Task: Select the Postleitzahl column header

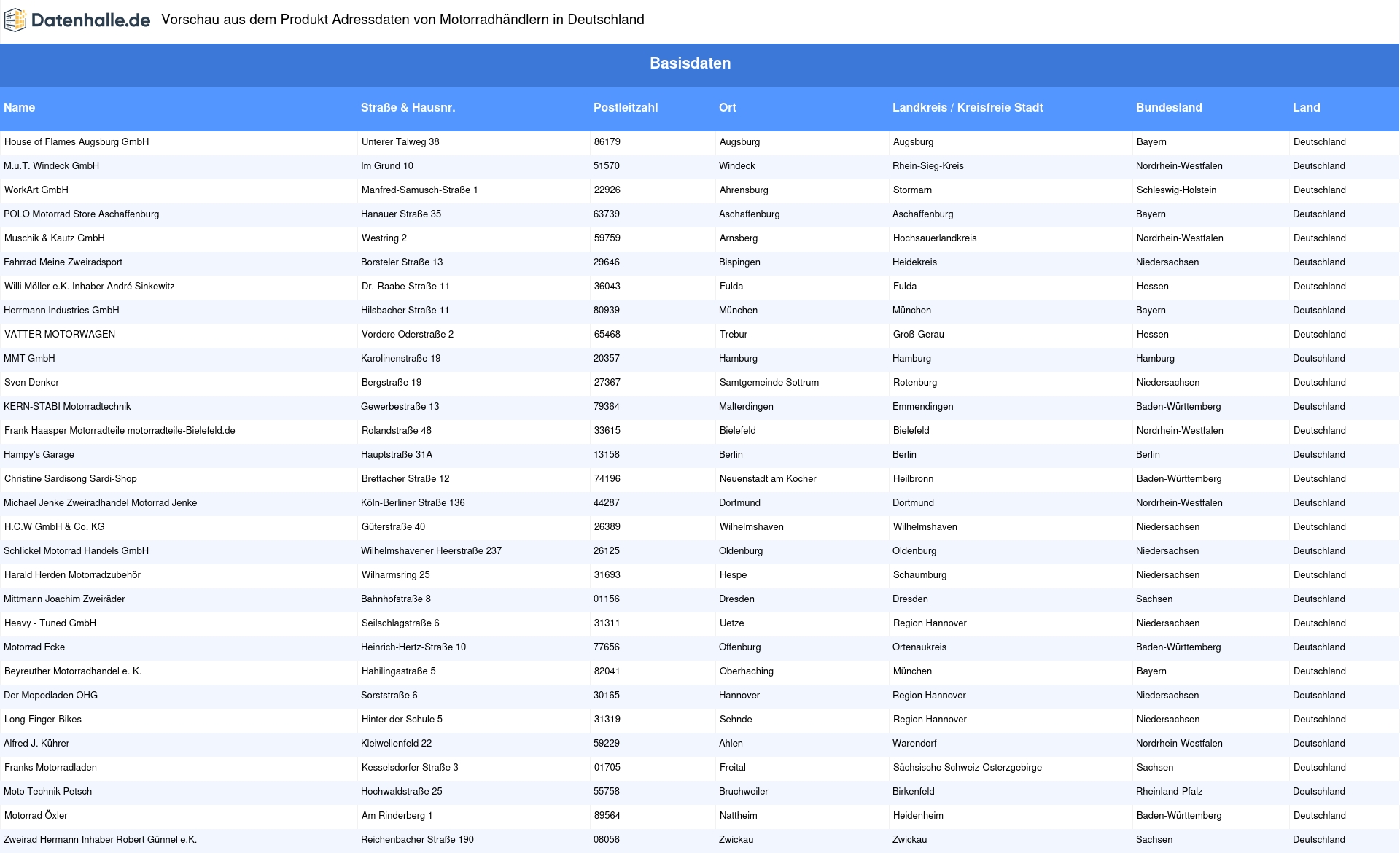Action: (626, 108)
